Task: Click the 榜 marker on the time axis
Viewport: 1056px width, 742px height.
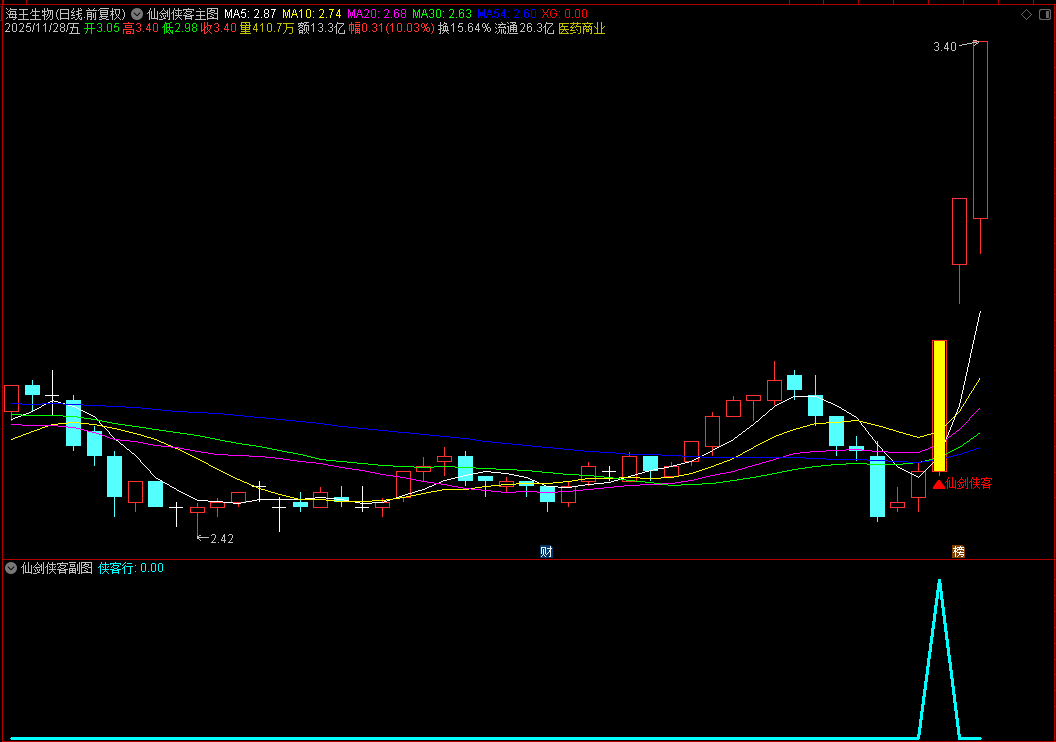Action: pos(958,551)
